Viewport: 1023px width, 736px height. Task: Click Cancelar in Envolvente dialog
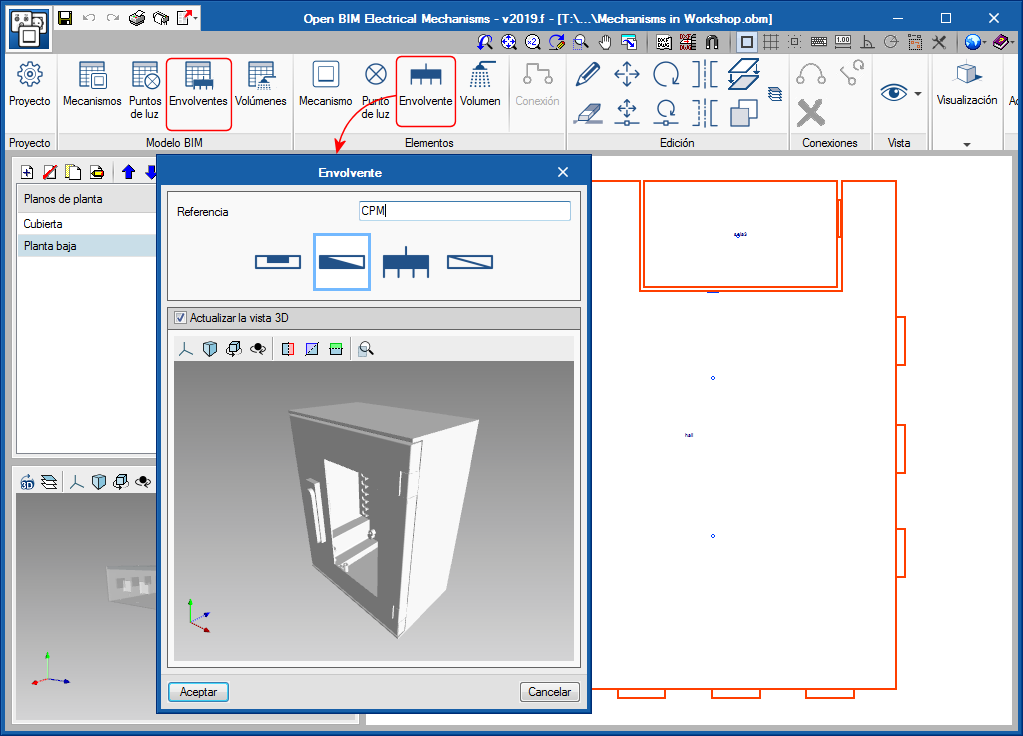point(549,692)
